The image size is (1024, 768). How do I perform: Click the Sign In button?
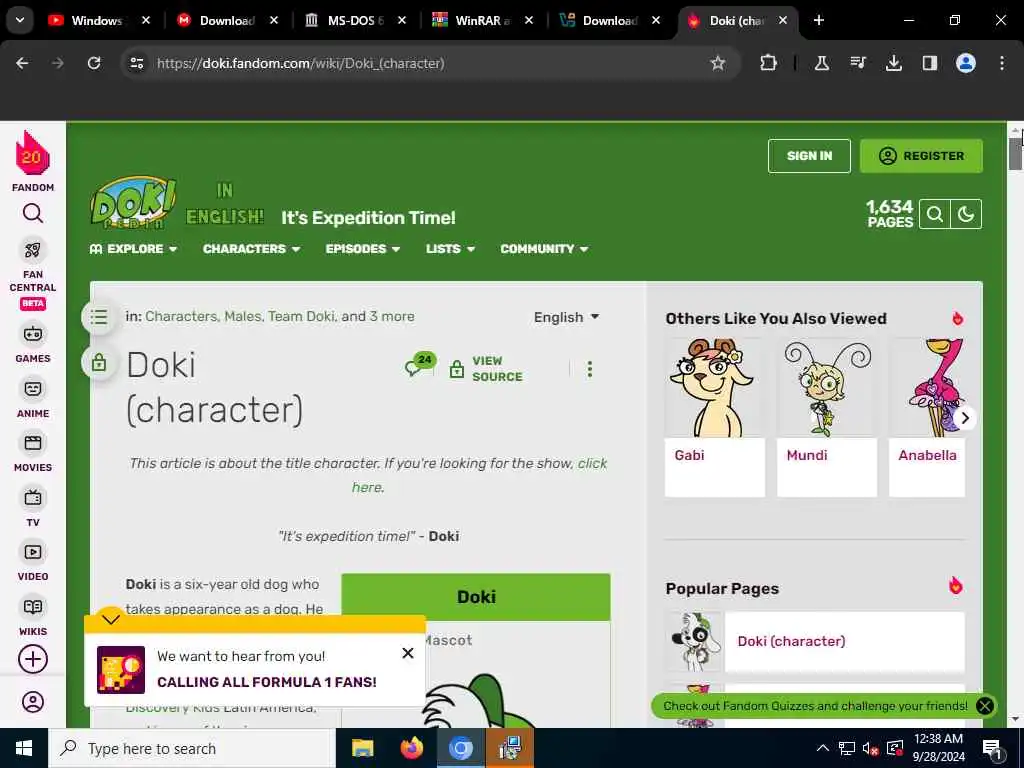point(809,156)
